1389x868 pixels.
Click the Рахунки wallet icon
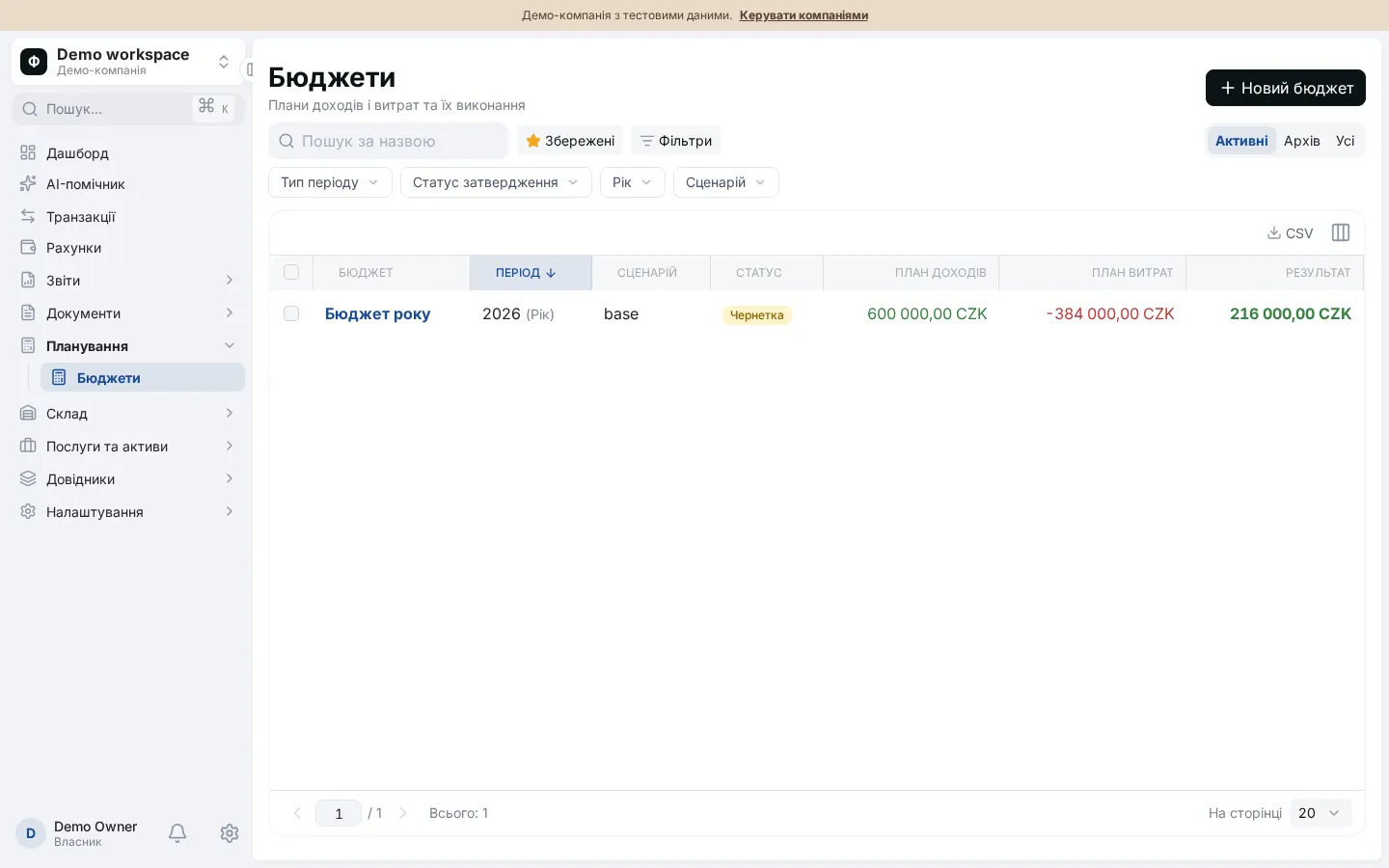tap(28, 247)
